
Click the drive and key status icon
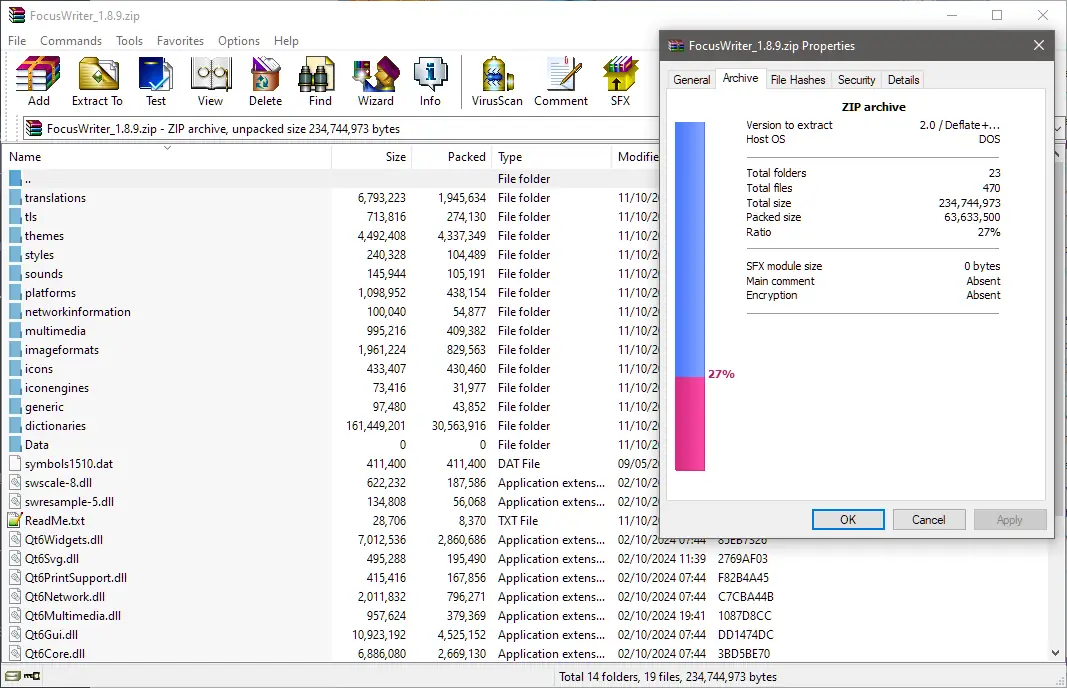tap(22, 676)
